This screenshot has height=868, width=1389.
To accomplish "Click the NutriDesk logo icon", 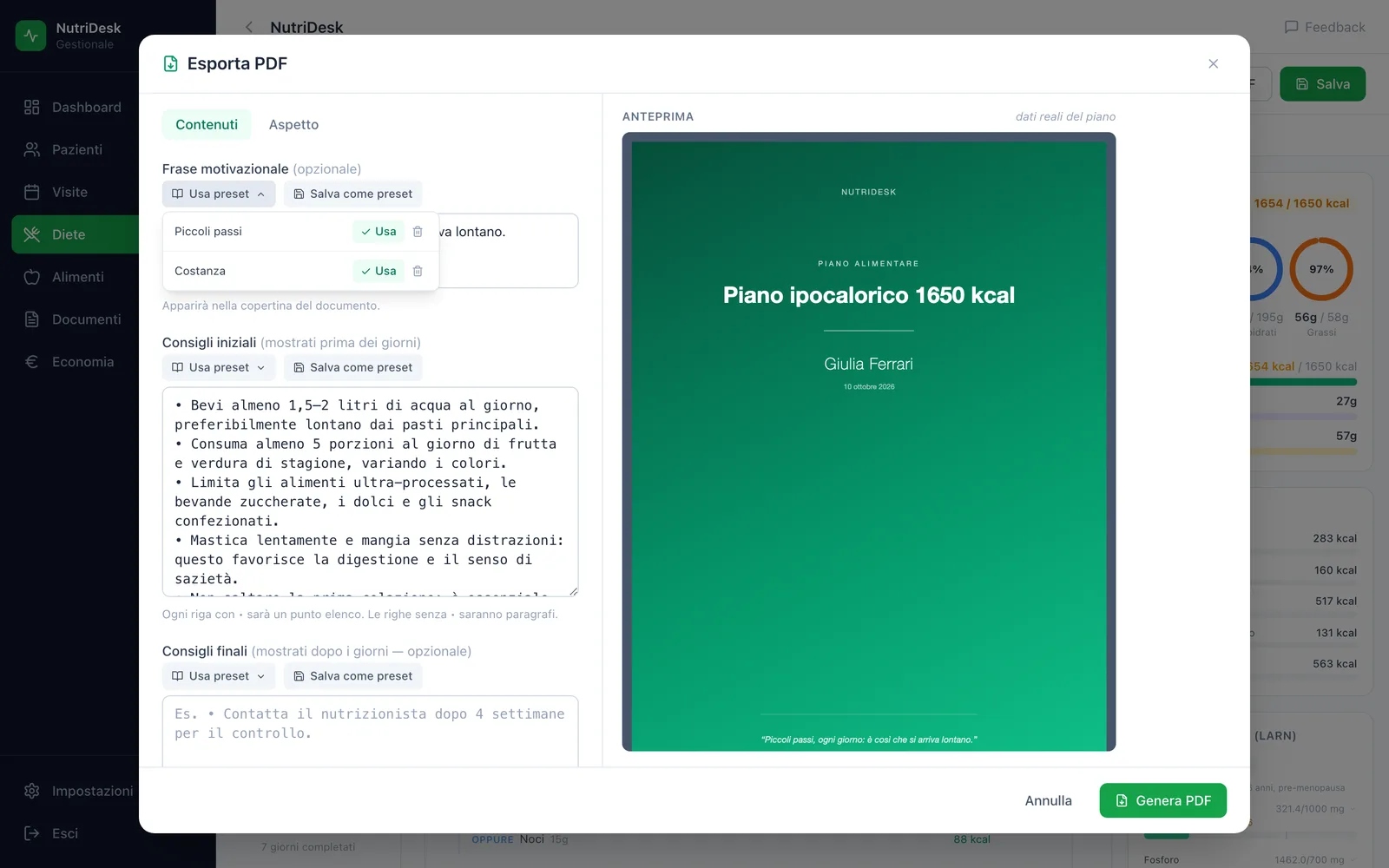I will point(31,36).
